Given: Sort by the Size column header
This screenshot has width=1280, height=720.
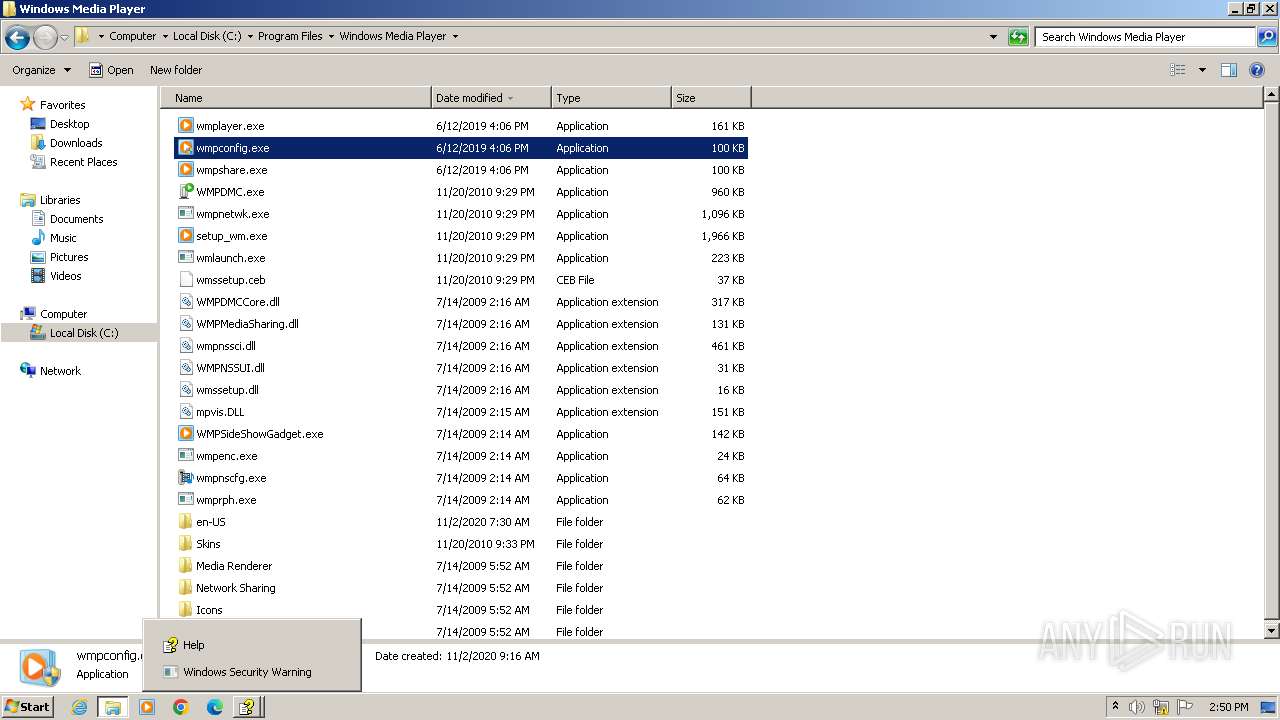Looking at the screenshot, I should pos(711,98).
